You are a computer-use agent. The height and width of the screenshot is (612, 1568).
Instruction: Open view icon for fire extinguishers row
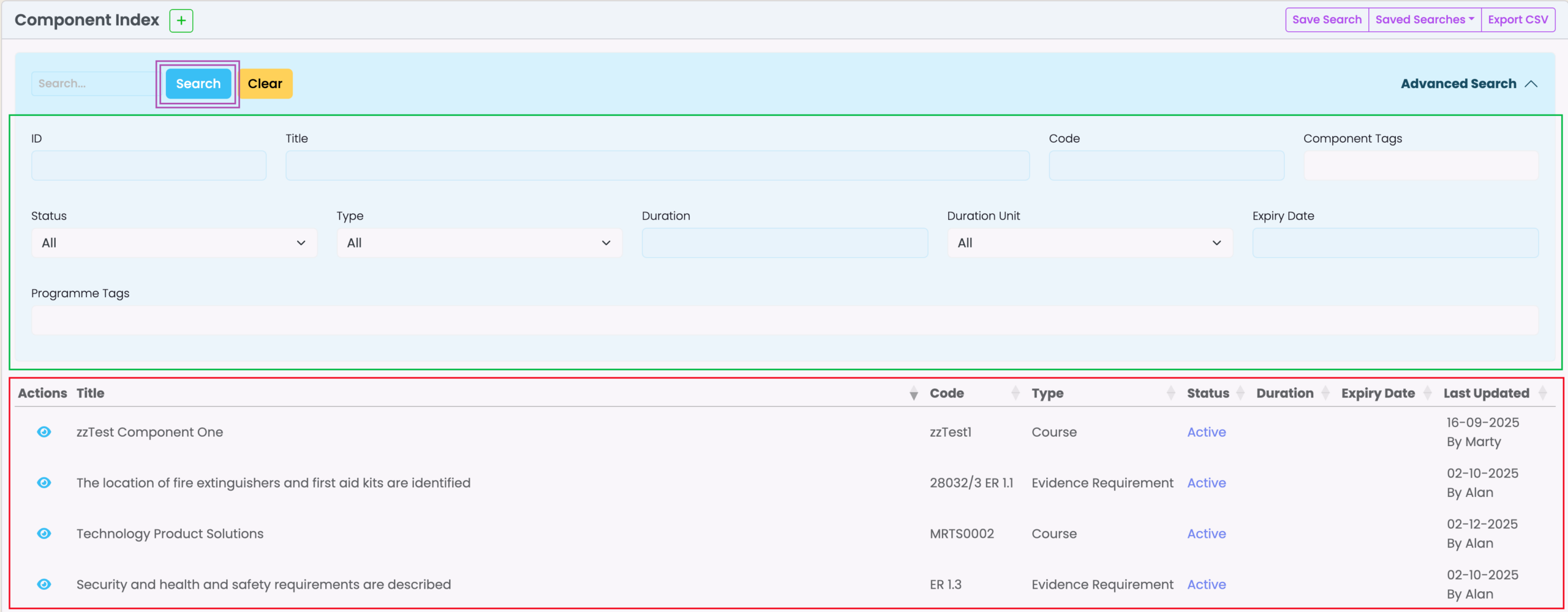pos(44,483)
